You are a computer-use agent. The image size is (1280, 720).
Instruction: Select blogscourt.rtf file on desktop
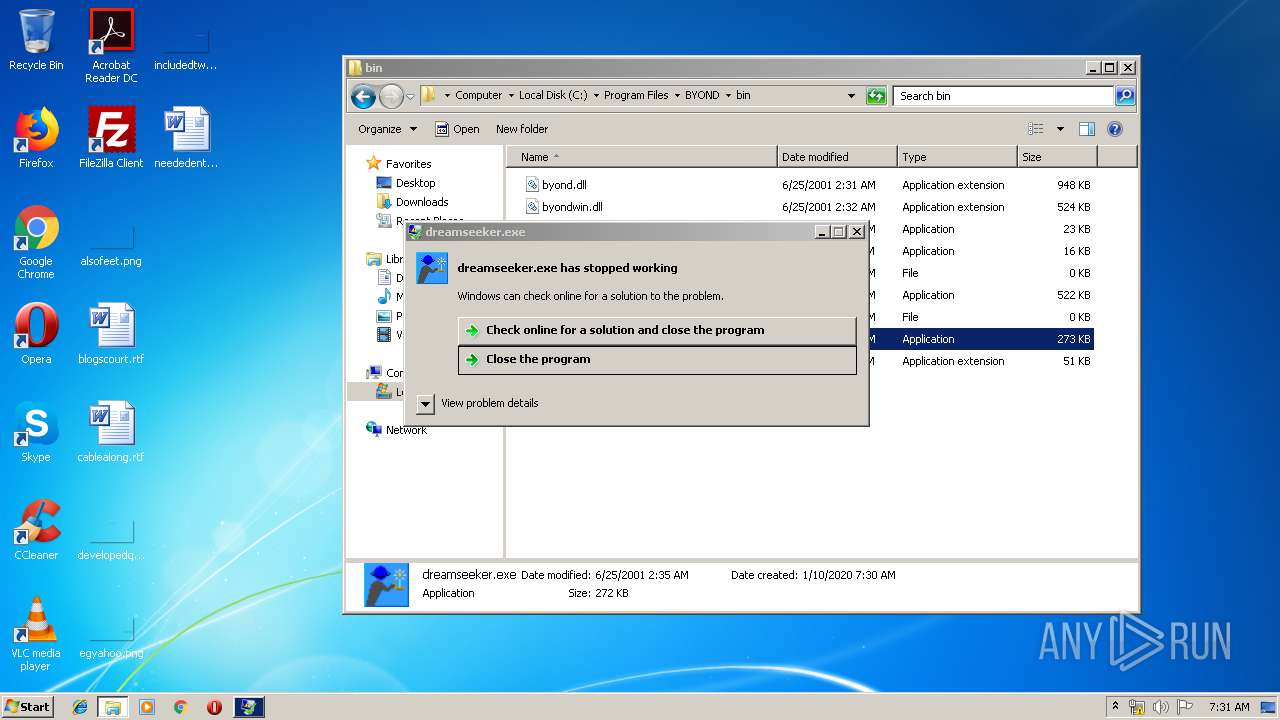pyautogui.click(x=111, y=334)
